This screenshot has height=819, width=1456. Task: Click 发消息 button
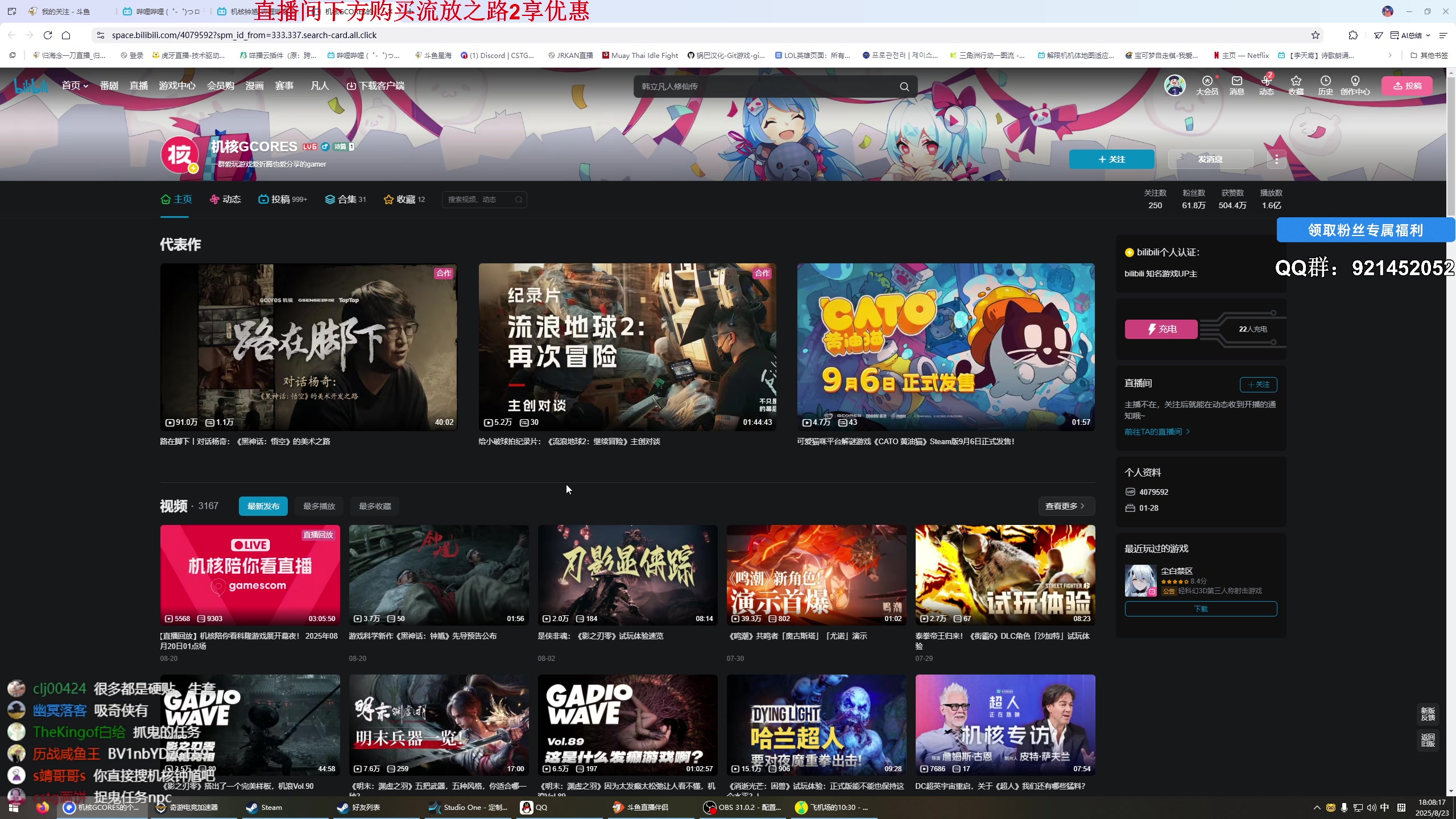1210,159
